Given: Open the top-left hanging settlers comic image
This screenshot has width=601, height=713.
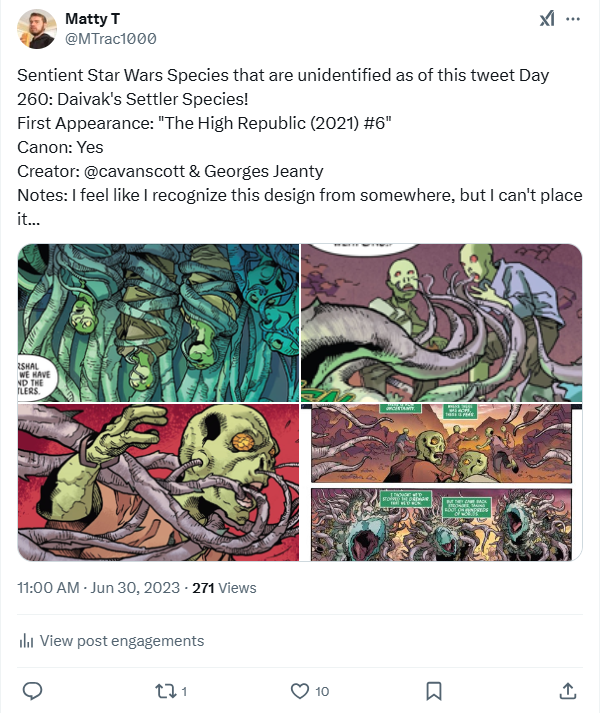Looking at the screenshot, I should pyautogui.click(x=158, y=322).
